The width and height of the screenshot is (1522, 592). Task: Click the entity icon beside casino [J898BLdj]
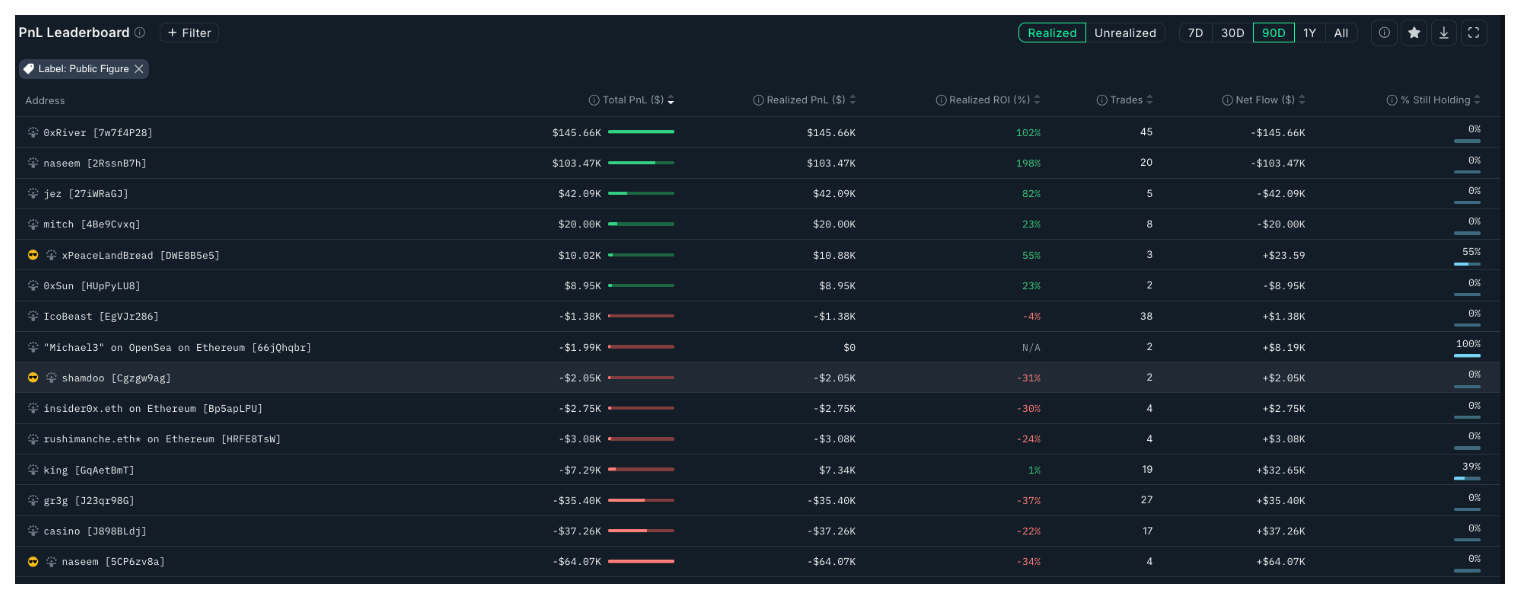click(x=33, y=531)
